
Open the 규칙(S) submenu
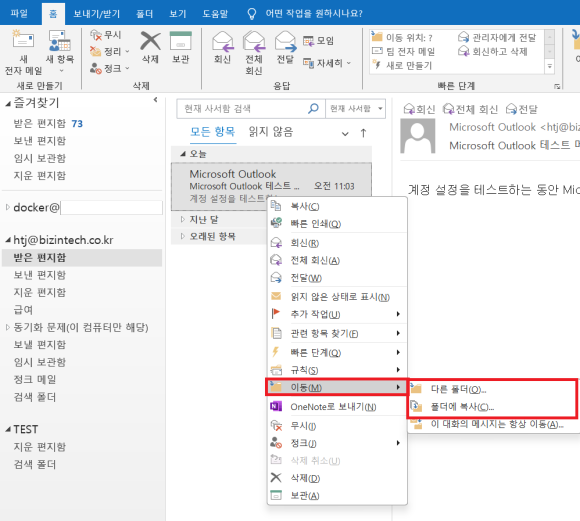click(337, 370)
